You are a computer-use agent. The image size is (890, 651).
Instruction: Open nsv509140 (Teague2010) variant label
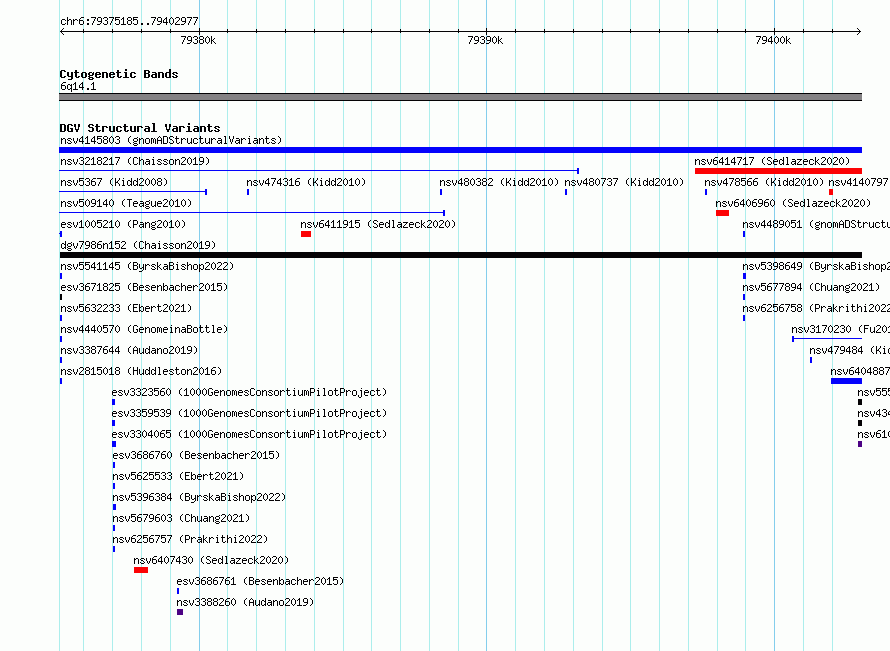coord(126,203)
